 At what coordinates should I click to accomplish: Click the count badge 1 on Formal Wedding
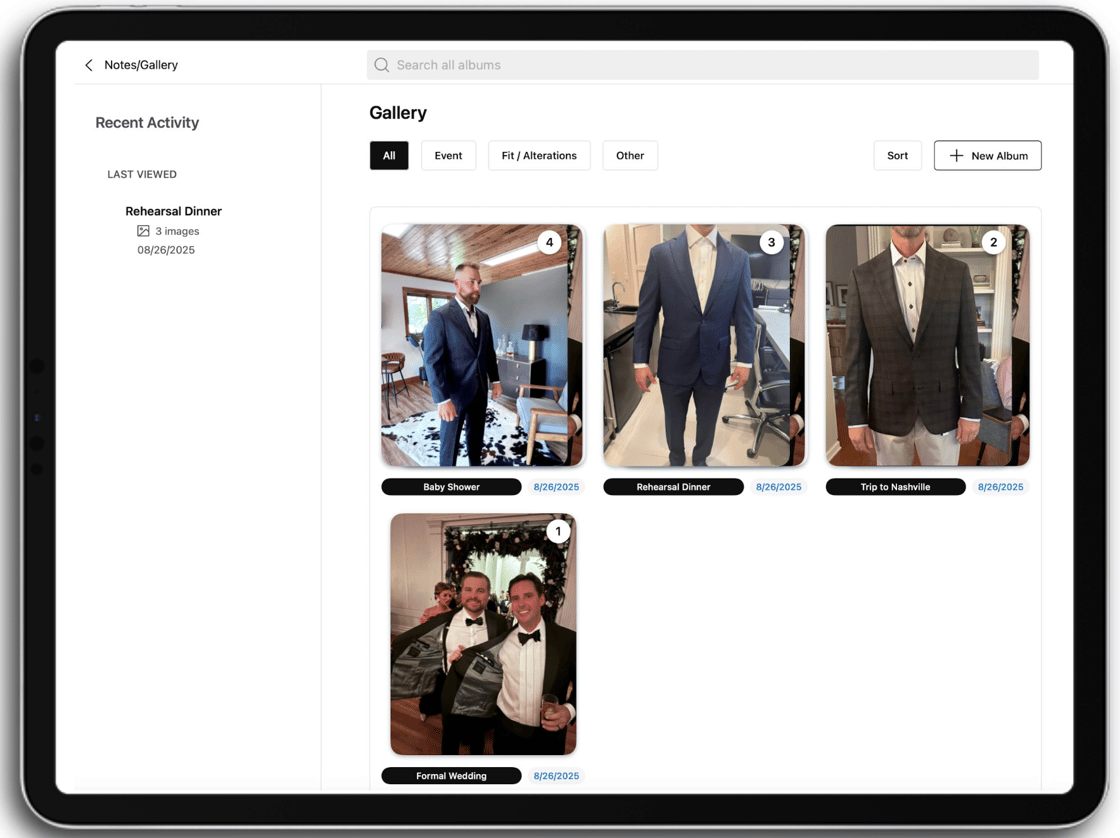(x=558, y=531)
